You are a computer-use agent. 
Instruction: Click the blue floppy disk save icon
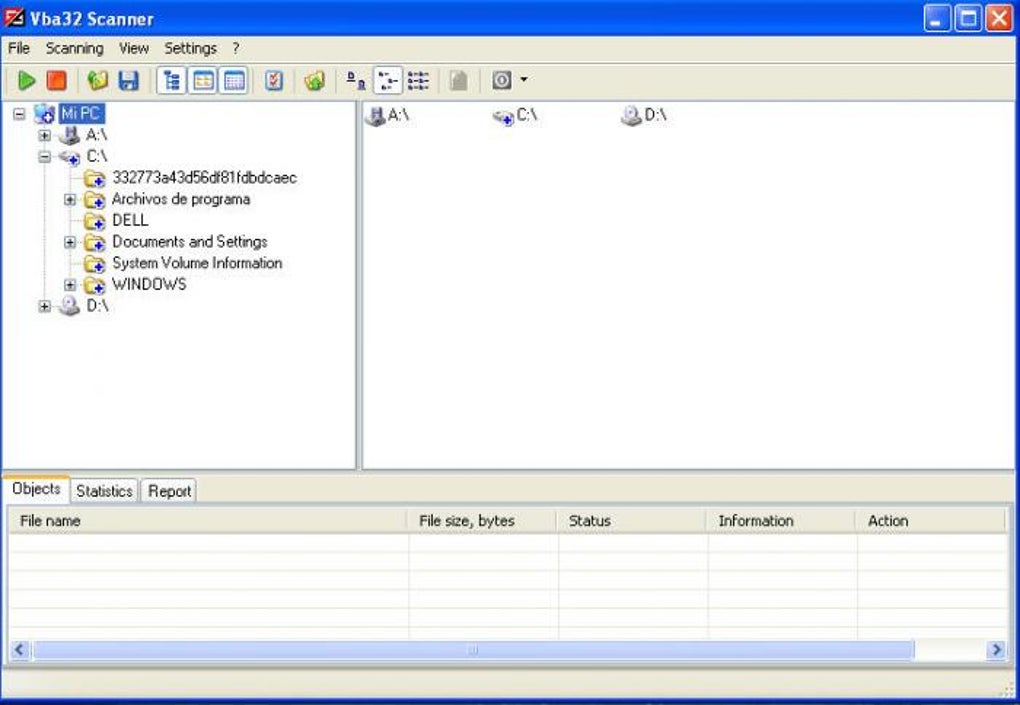pyautogui.click(x=129, y=81)
